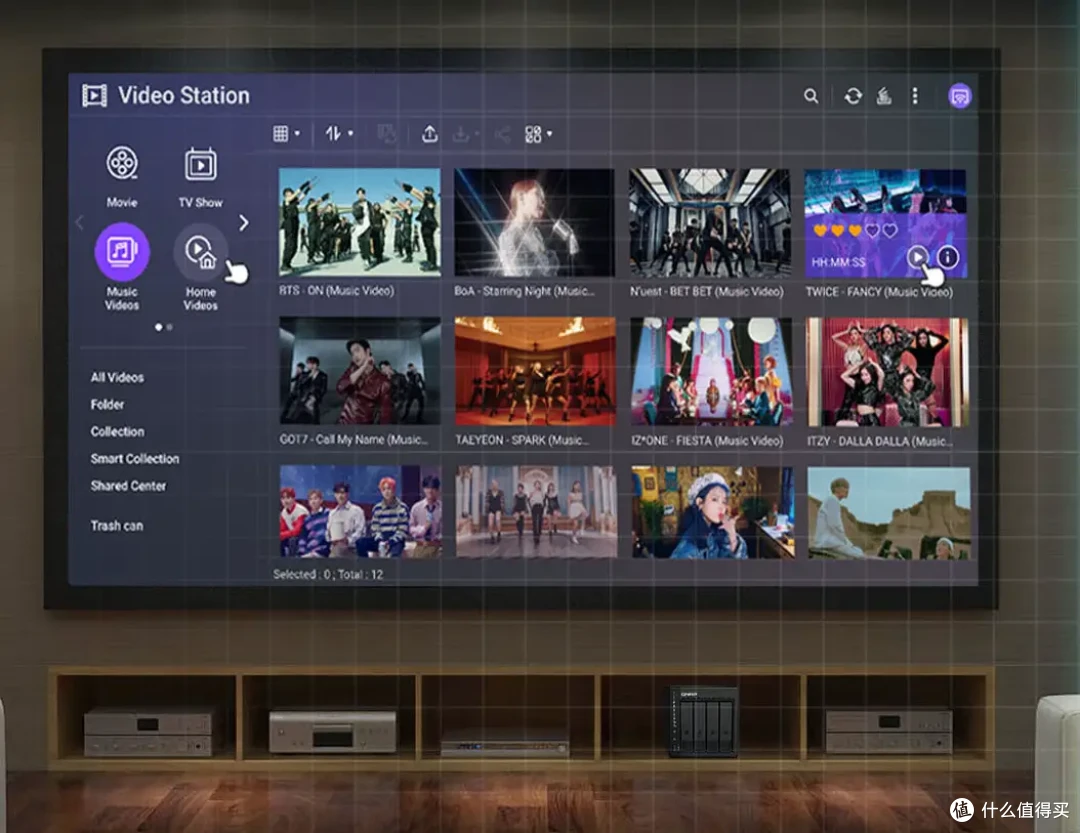The height and width of the screenshot is (833, 1080).
Task: Open the three-dot more options menu
Action: 915,96
